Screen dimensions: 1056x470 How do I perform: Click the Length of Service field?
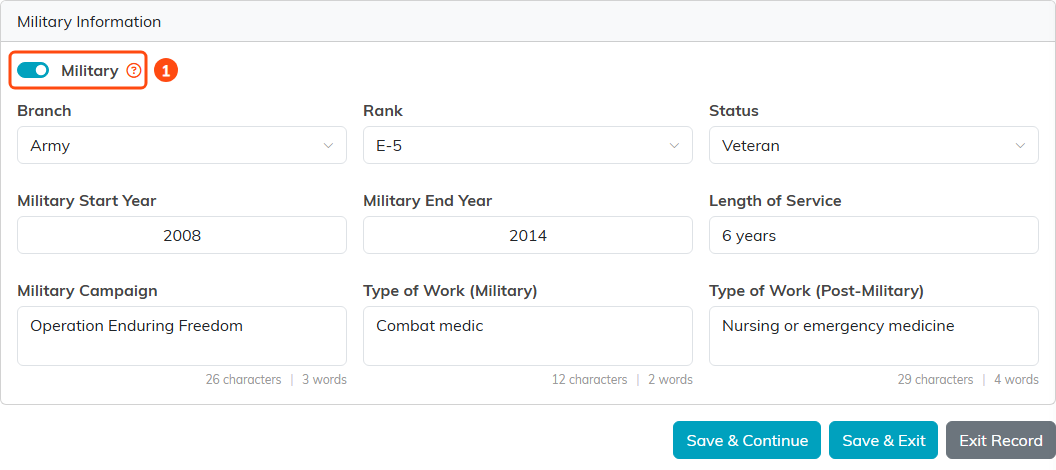tap(873, 235)
